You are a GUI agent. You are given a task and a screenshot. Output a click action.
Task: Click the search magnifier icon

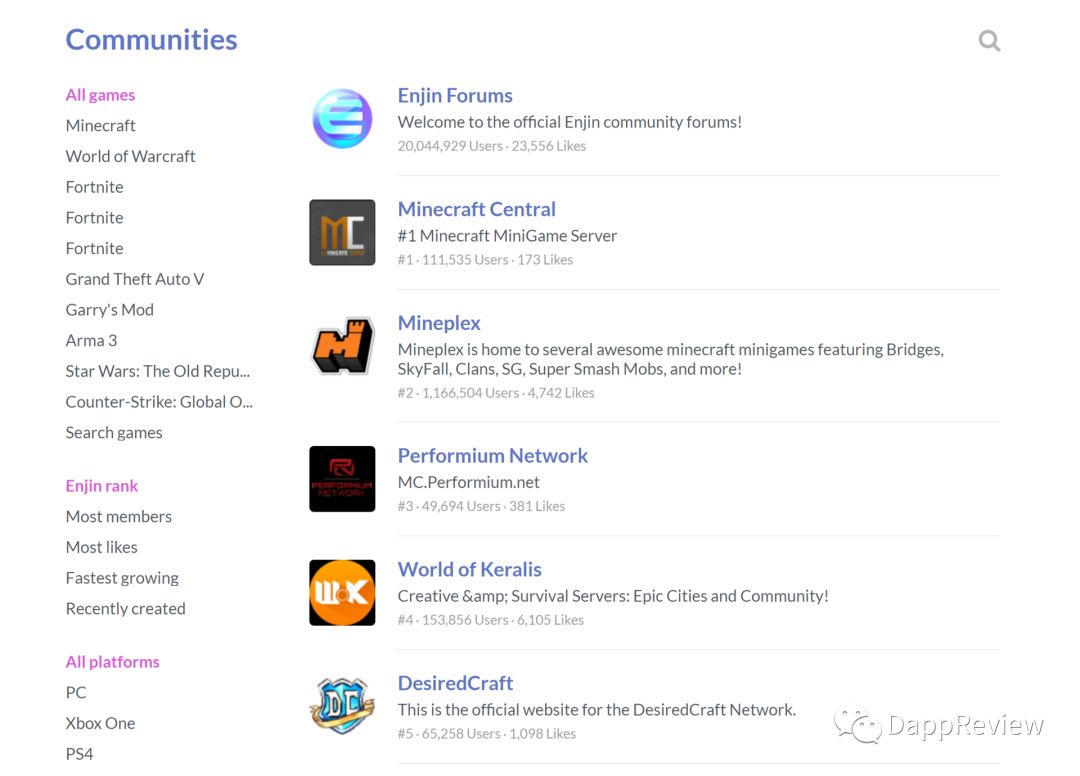click(x=989, y=41)
